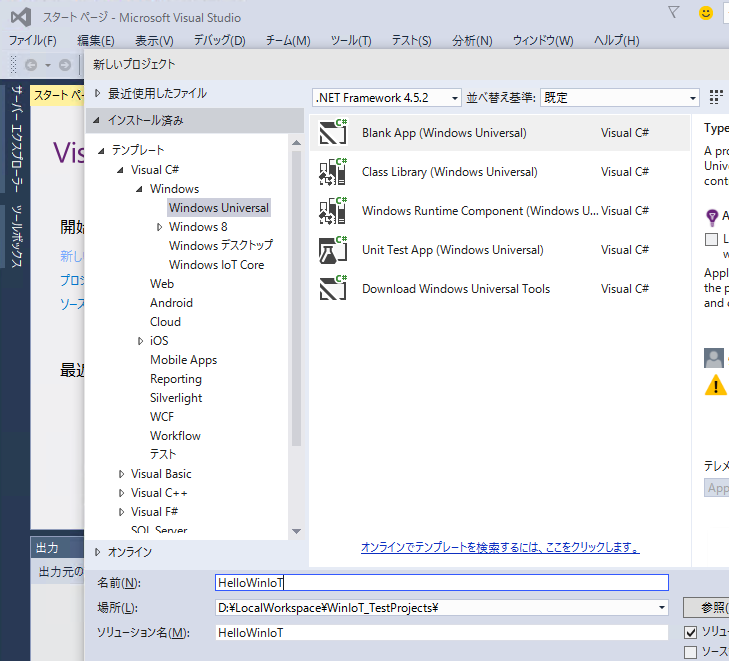The width and height of the screenshot is (729, 661).
Task: Select Windows Universal tree item
Action: click(x=219, y=208)
